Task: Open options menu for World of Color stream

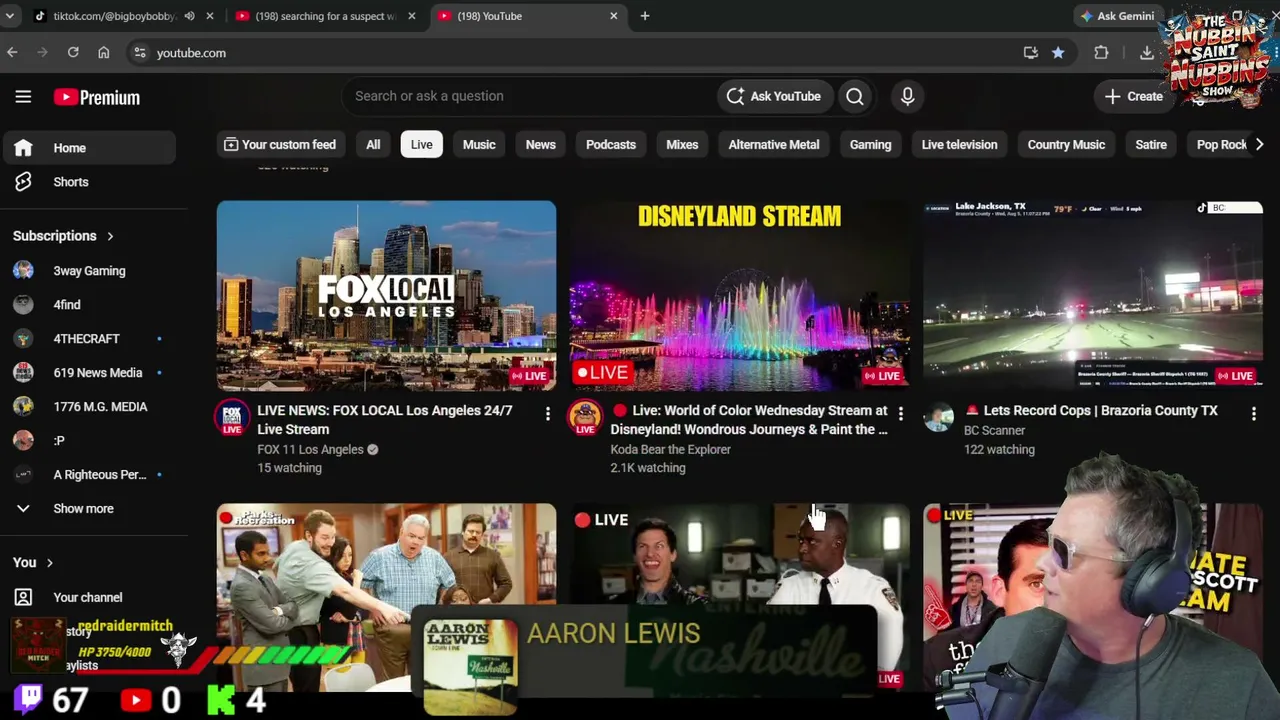Action: [900, 413]
